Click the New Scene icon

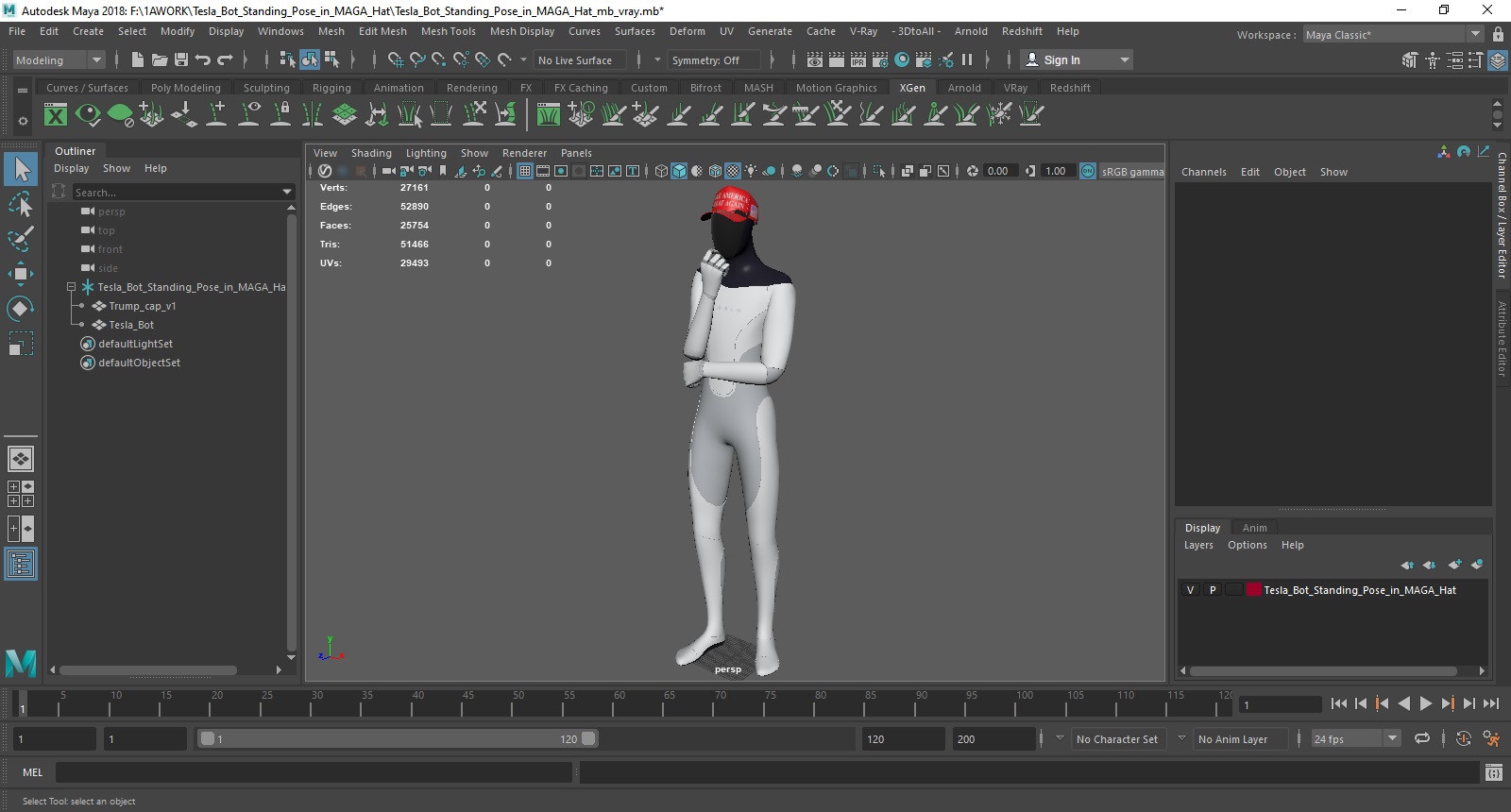click(138, 59)
